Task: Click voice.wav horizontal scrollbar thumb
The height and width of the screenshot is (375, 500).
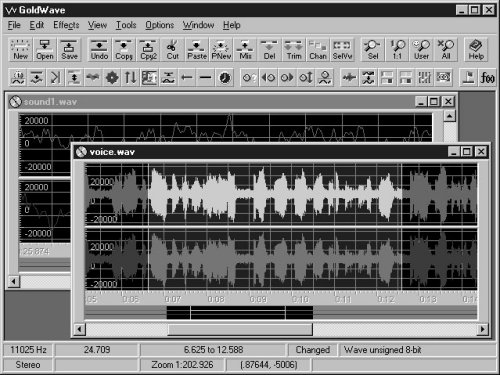Action: pos(240,330)
